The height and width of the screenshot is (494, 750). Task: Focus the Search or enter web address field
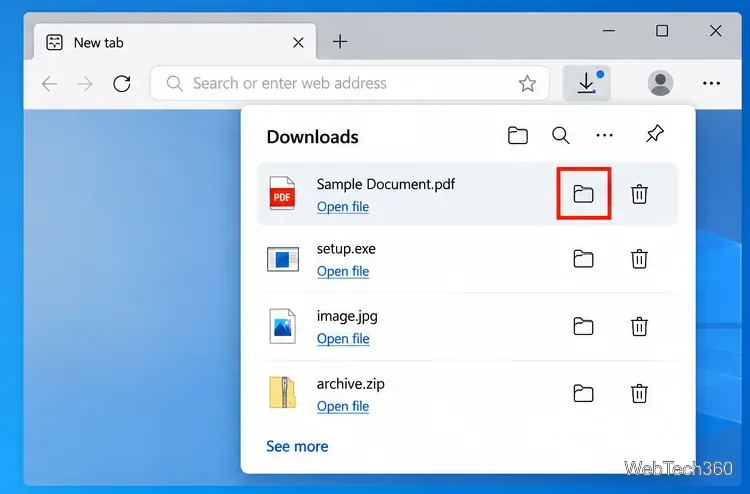[349, 83]
